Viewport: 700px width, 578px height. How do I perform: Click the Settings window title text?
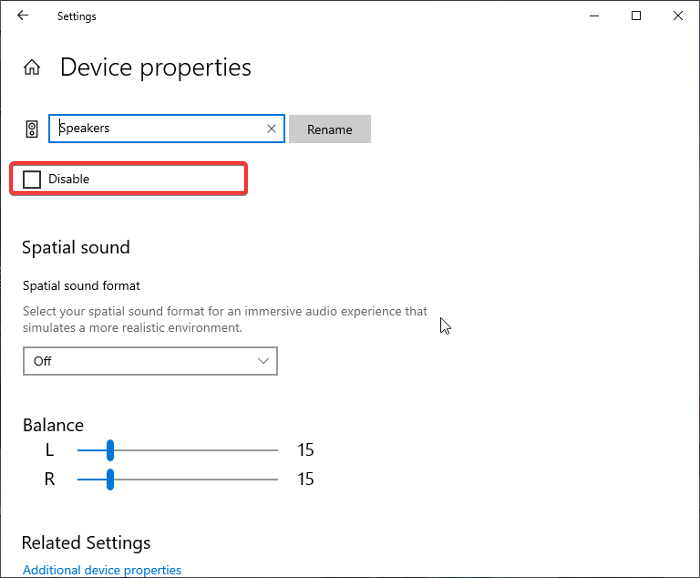(77, 16)
